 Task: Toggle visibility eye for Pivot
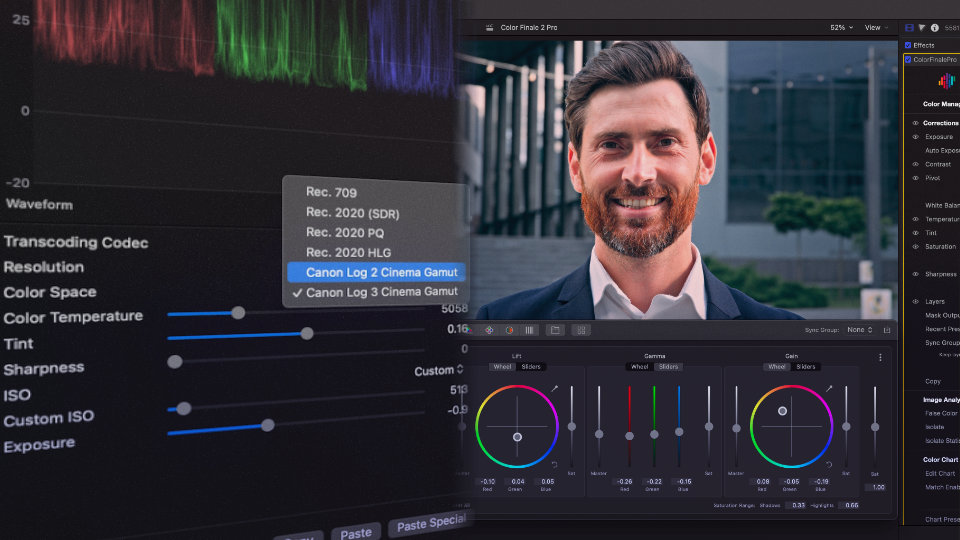pos(915,178)
